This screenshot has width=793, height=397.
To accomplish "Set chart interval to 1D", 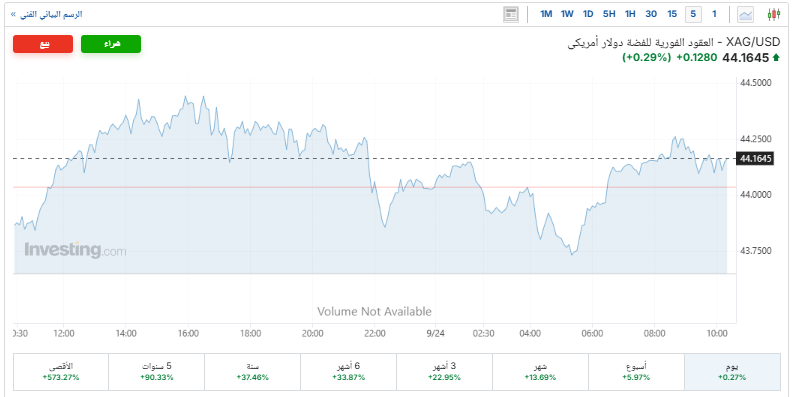I will pyautogui.click(x=588, y=14).
